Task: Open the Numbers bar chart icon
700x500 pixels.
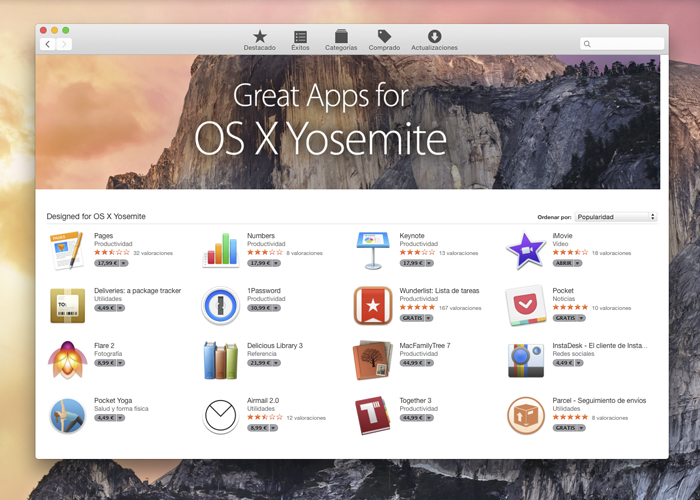Action: (221, 250)
